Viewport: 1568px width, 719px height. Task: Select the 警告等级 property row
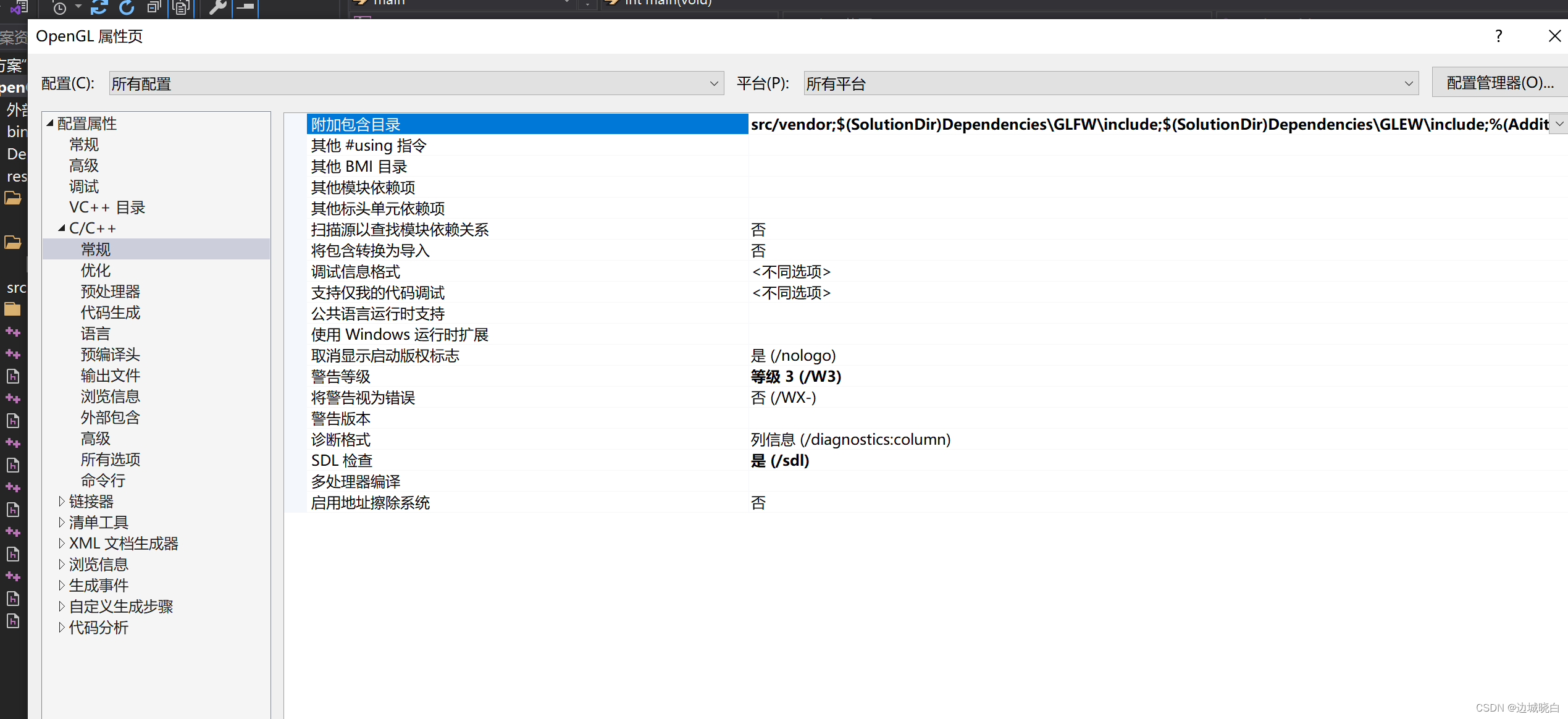point(341,376)
